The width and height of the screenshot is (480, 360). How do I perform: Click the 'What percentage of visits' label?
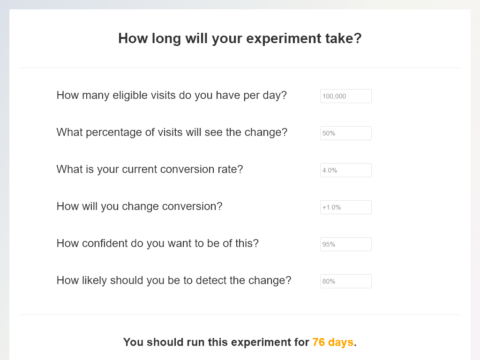172,132
